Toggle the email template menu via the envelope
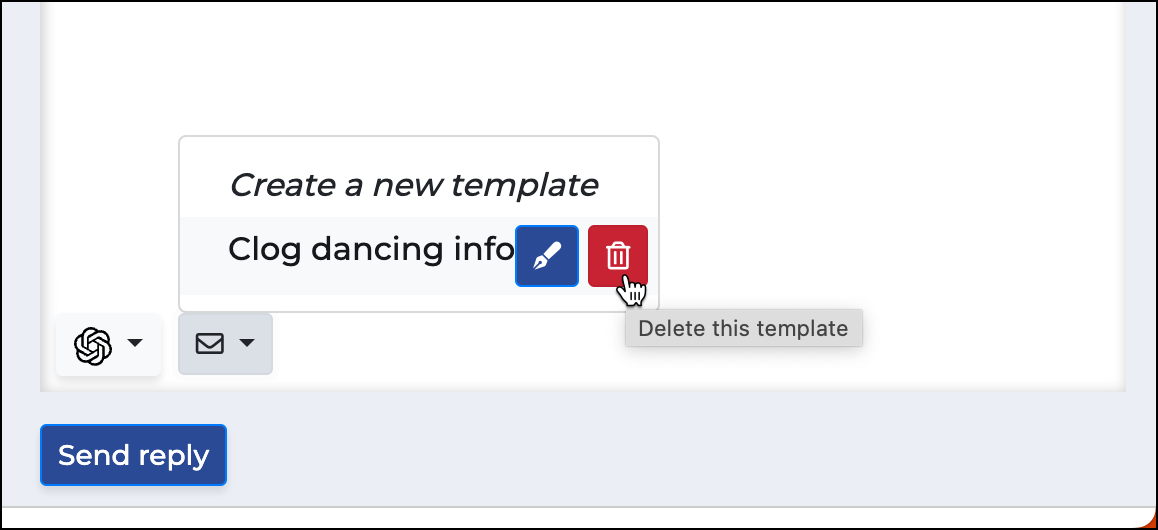 click(225, 343)
